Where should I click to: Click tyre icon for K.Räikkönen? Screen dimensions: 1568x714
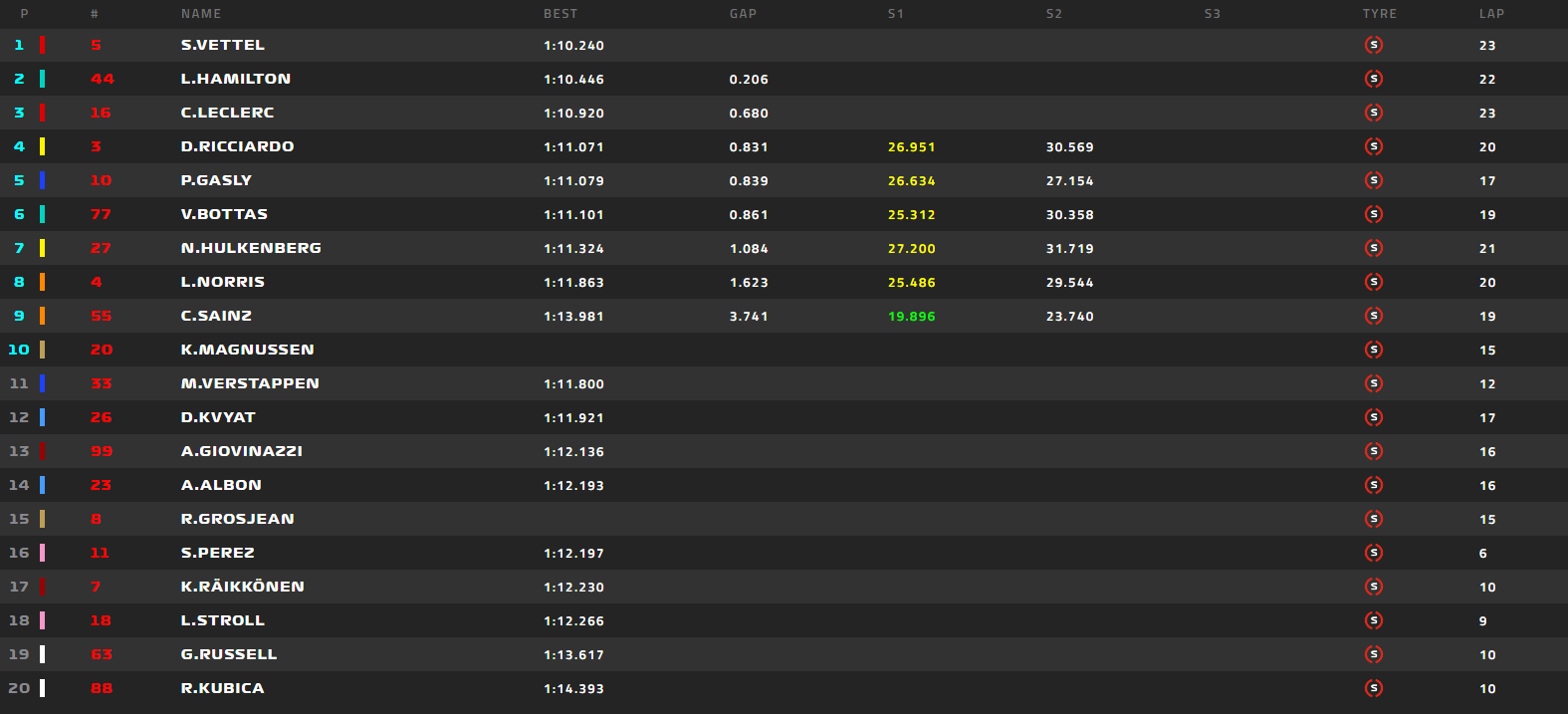1374,587
